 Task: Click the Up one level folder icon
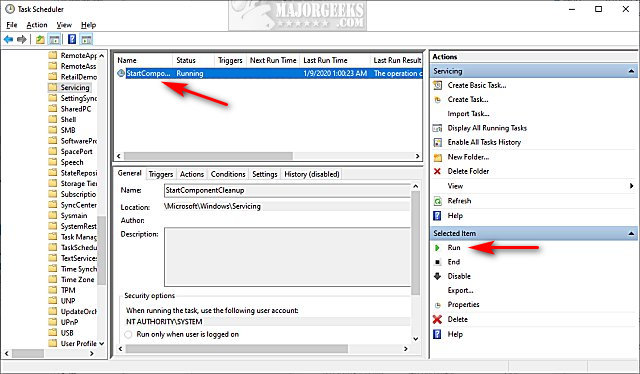tap(40, 40)
